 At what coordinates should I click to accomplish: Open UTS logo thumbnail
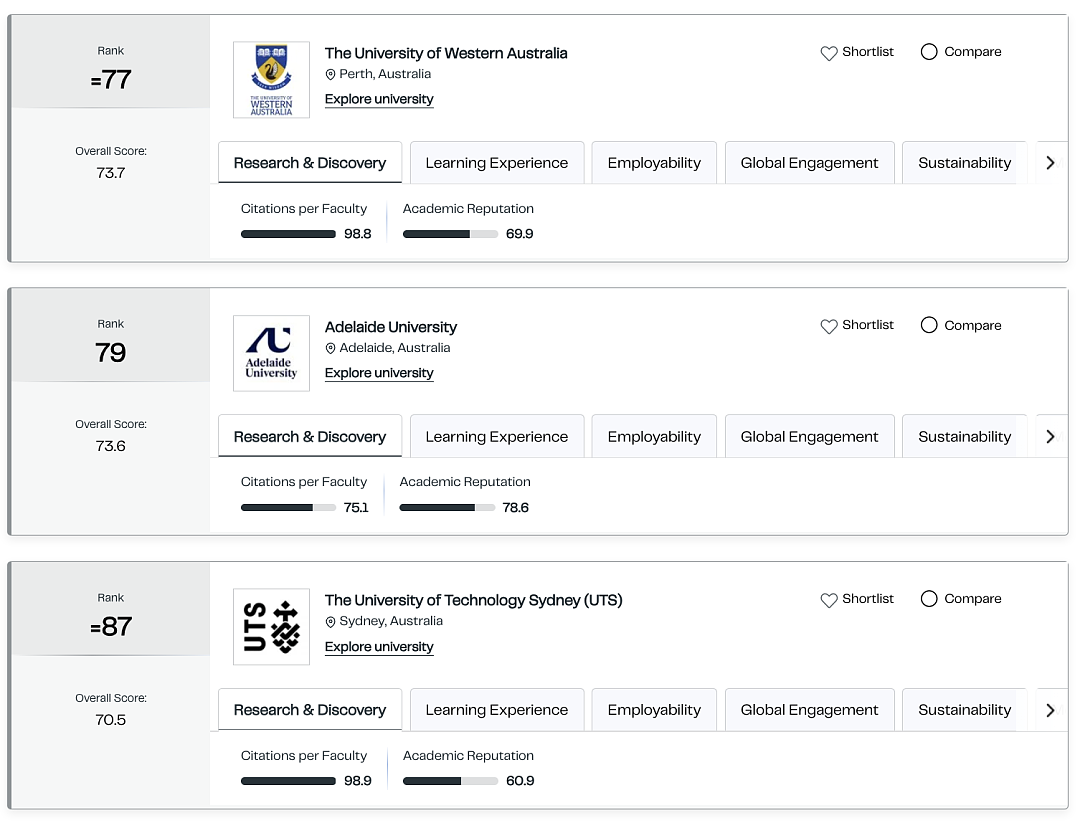(x=271, y=627)
